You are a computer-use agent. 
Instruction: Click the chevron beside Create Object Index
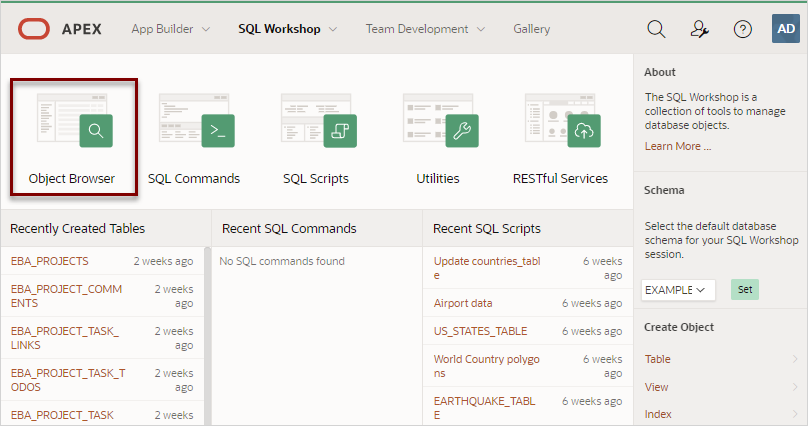pyautogui.click(x=795, y=414)
